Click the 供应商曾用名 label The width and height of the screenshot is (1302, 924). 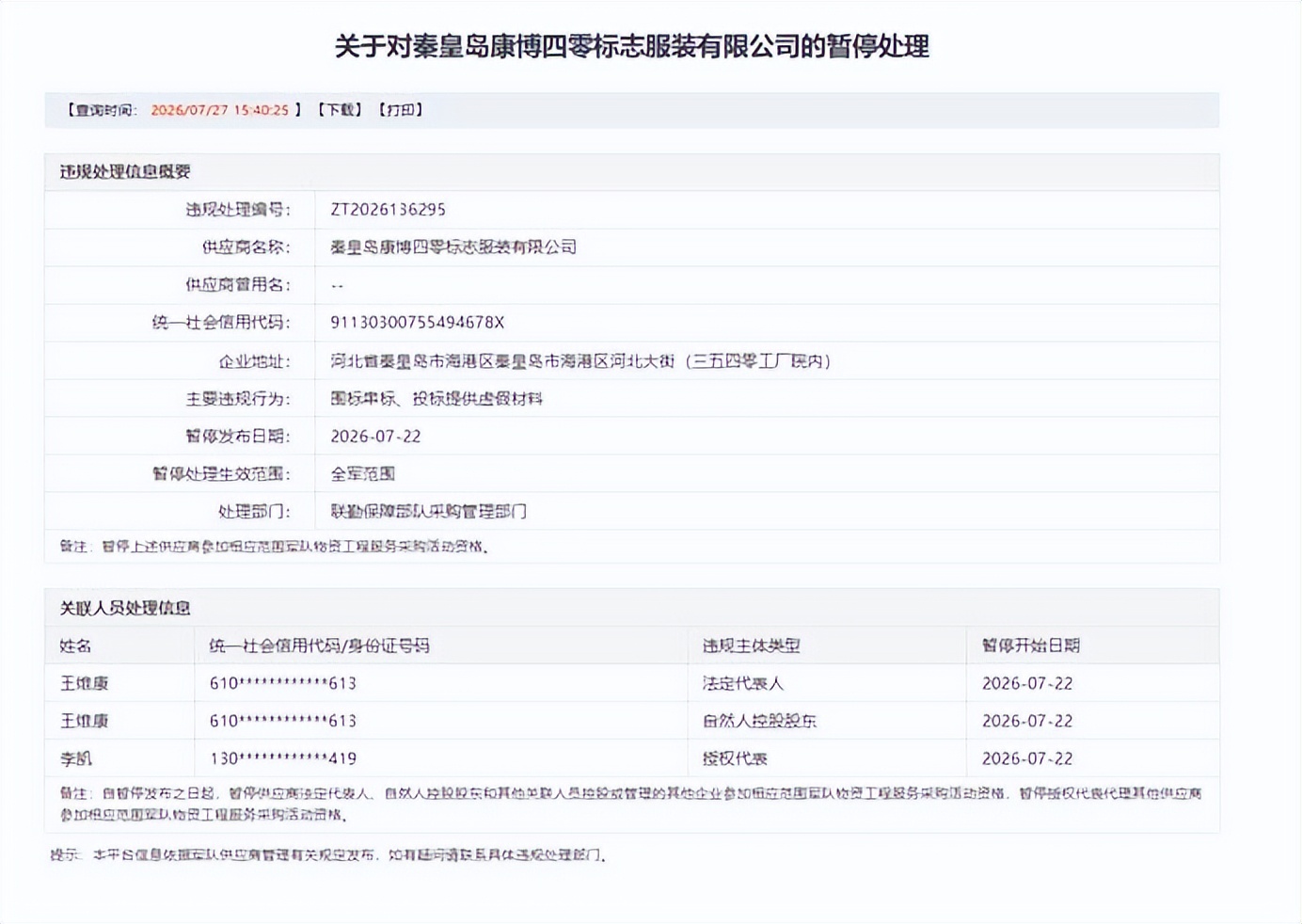(x=238, y=285)
